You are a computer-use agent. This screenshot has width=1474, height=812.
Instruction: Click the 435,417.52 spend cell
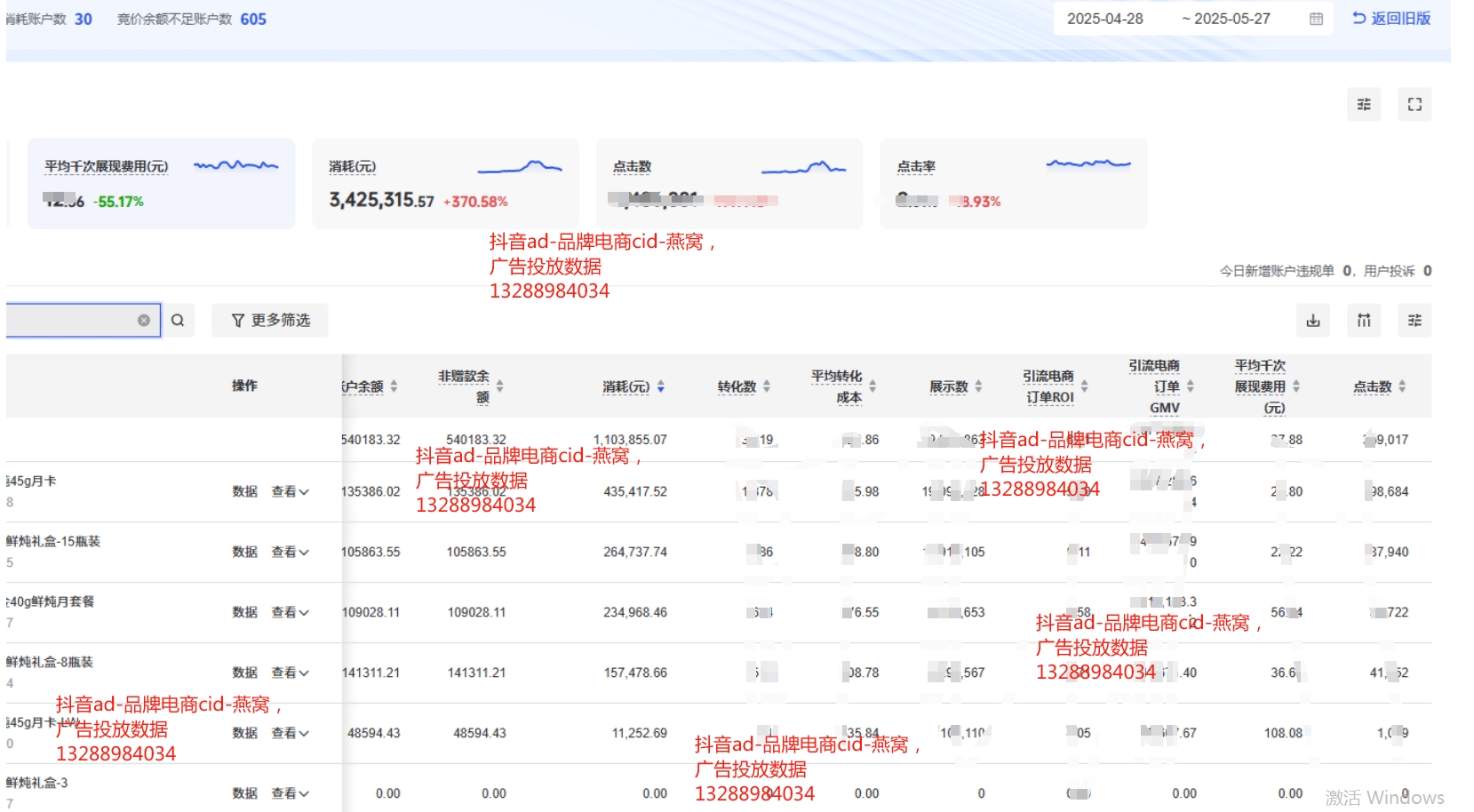click(x=635, y=491)
